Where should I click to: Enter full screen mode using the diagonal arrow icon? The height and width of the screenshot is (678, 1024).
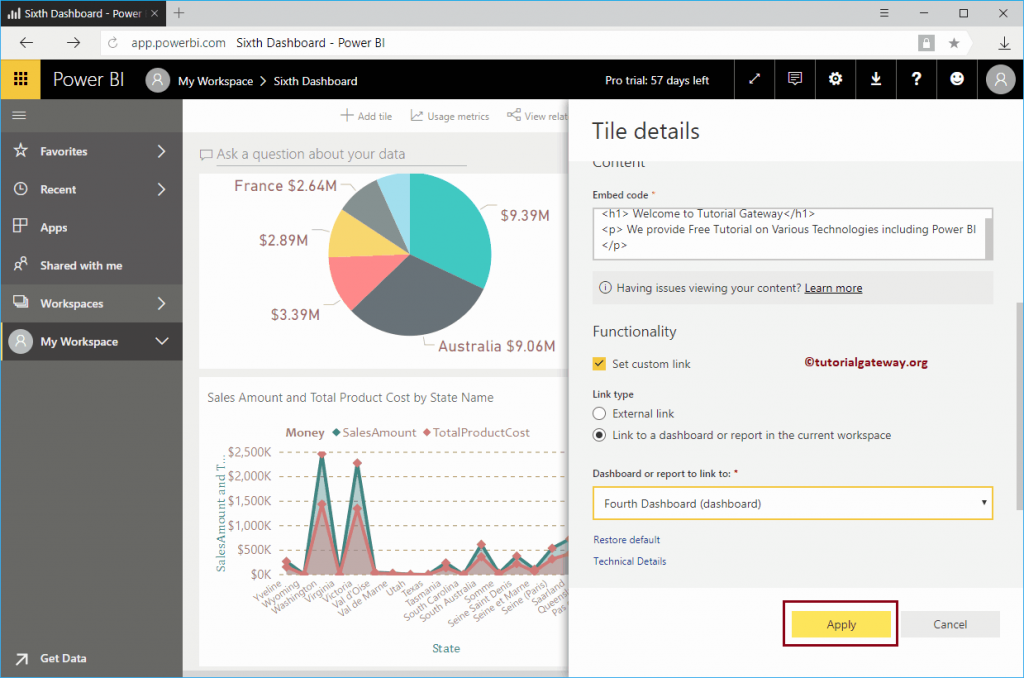click(754, 79)
